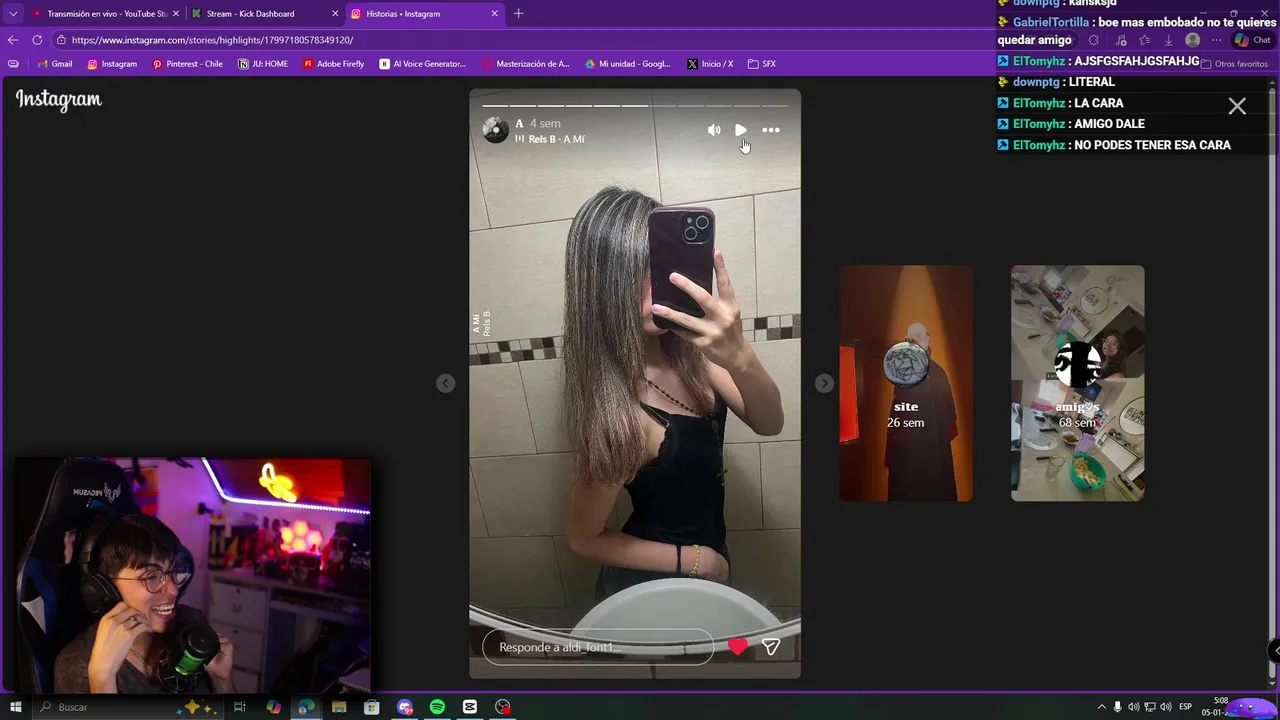
Task: Open File Explorer from the taskbar
Action: click(339, 707)
